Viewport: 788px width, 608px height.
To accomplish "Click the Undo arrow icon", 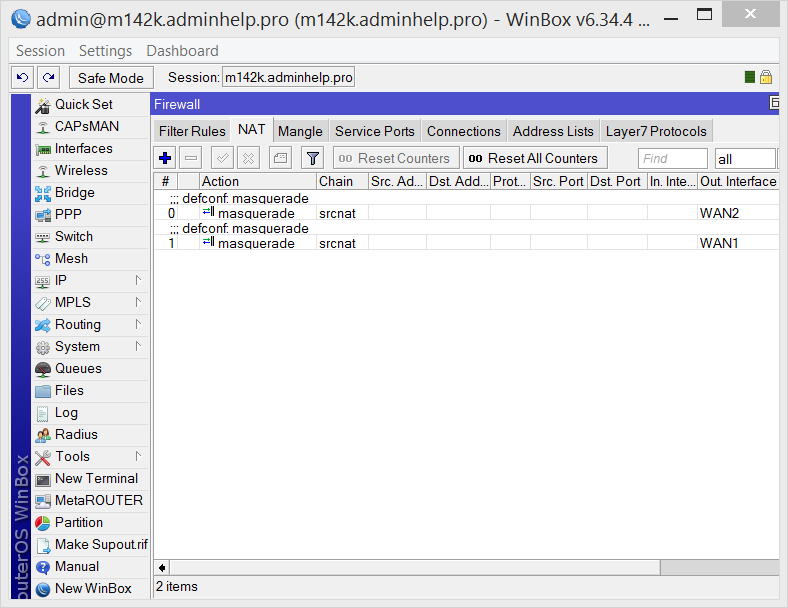I will 22,78.
